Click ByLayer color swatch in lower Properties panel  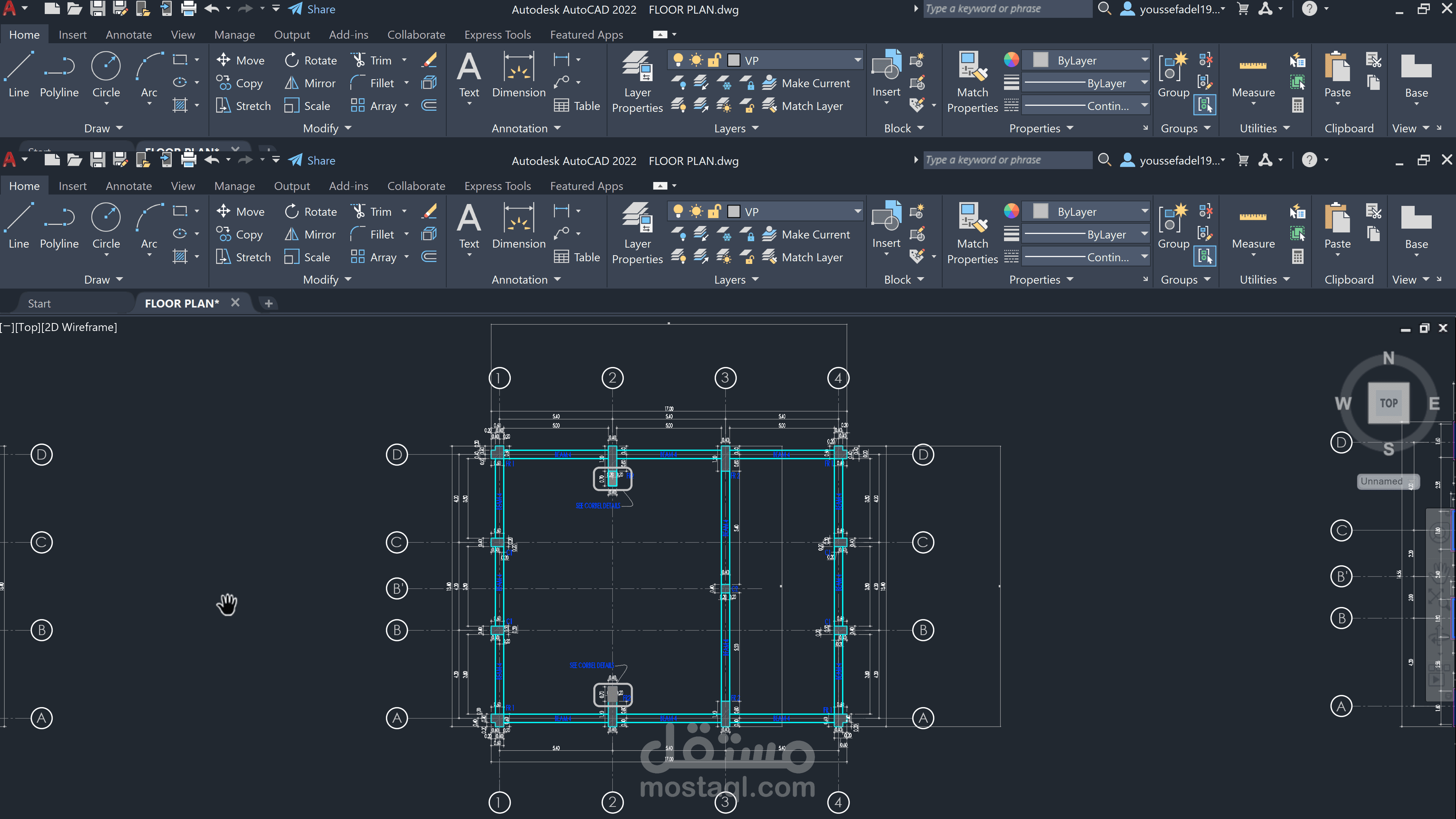(x=1040, y=212)
